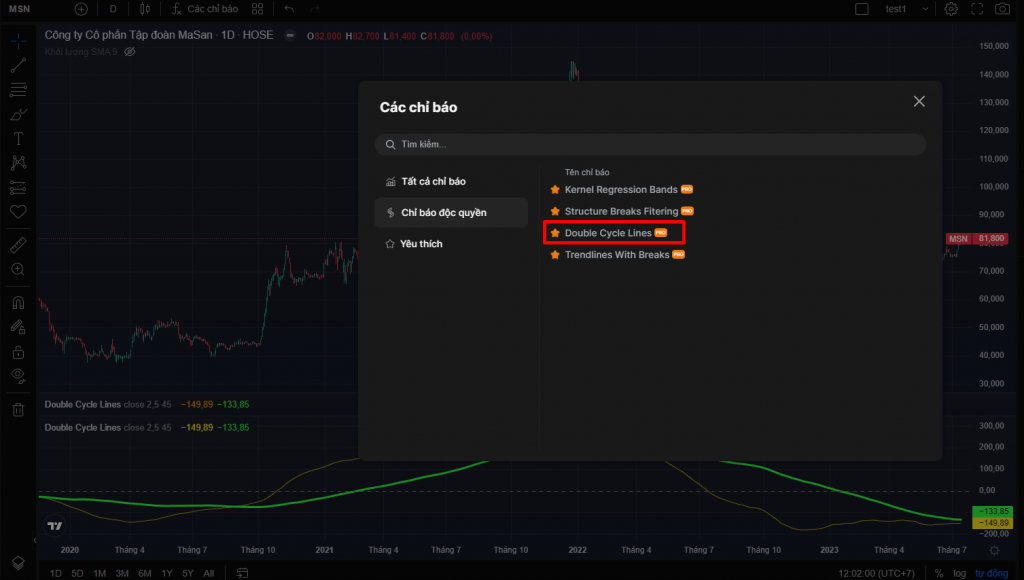
Task: Select the XABCD pattern tool
Action: pyautogui.click(x=17, y=163)
